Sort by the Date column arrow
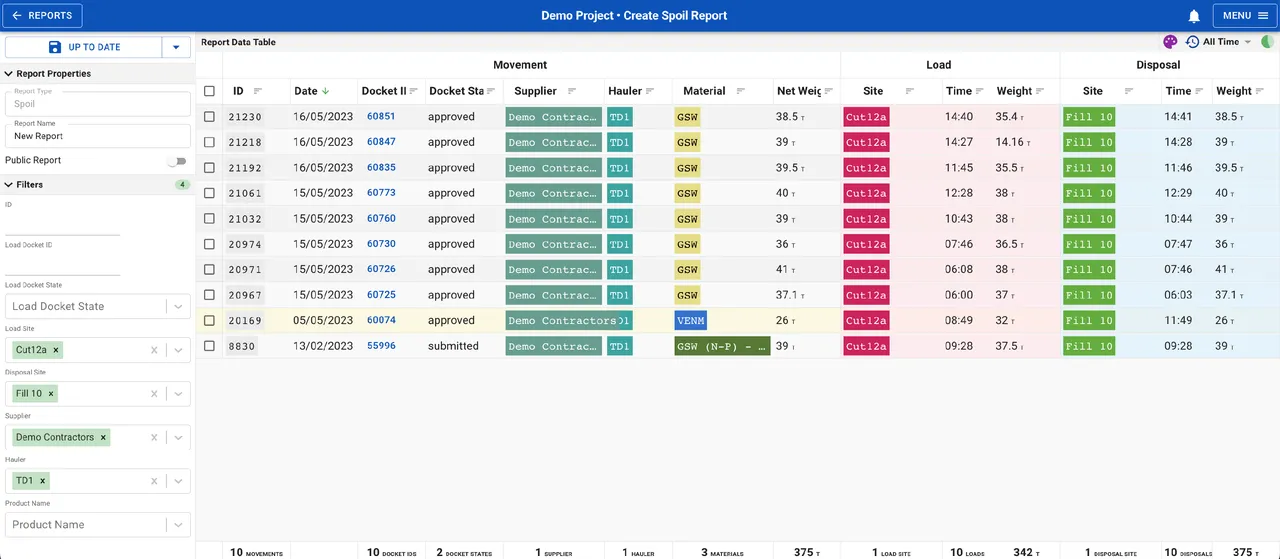The height and width of the screenshot is (559, 1280). 326,91
